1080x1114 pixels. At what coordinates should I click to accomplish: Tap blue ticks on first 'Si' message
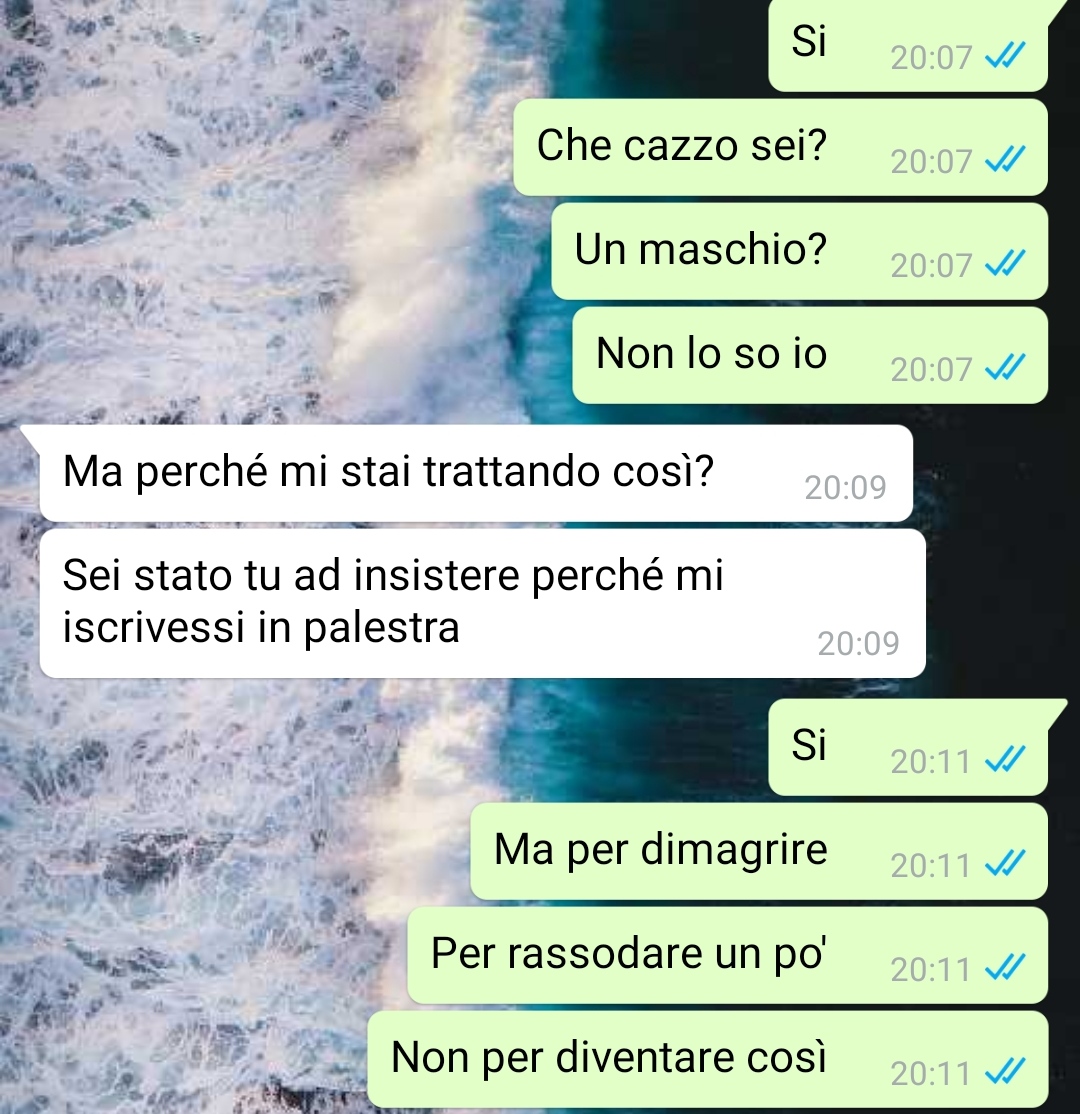pyautogui.click(x=1005, y=55)
